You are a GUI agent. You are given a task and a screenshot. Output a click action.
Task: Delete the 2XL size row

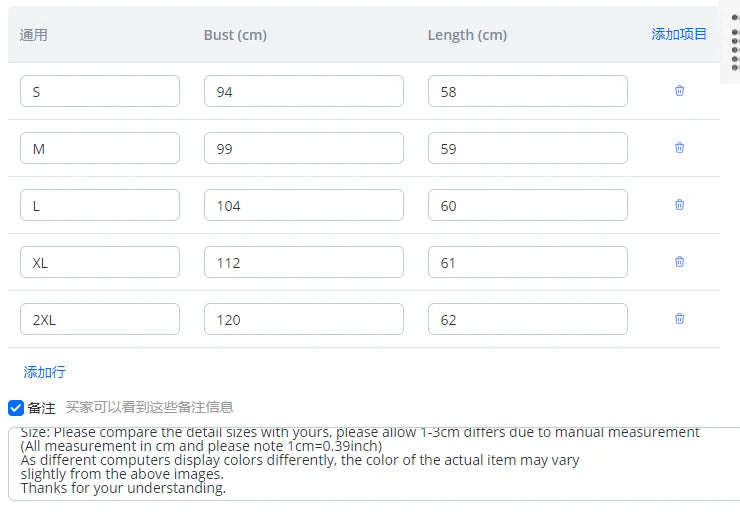680,319
